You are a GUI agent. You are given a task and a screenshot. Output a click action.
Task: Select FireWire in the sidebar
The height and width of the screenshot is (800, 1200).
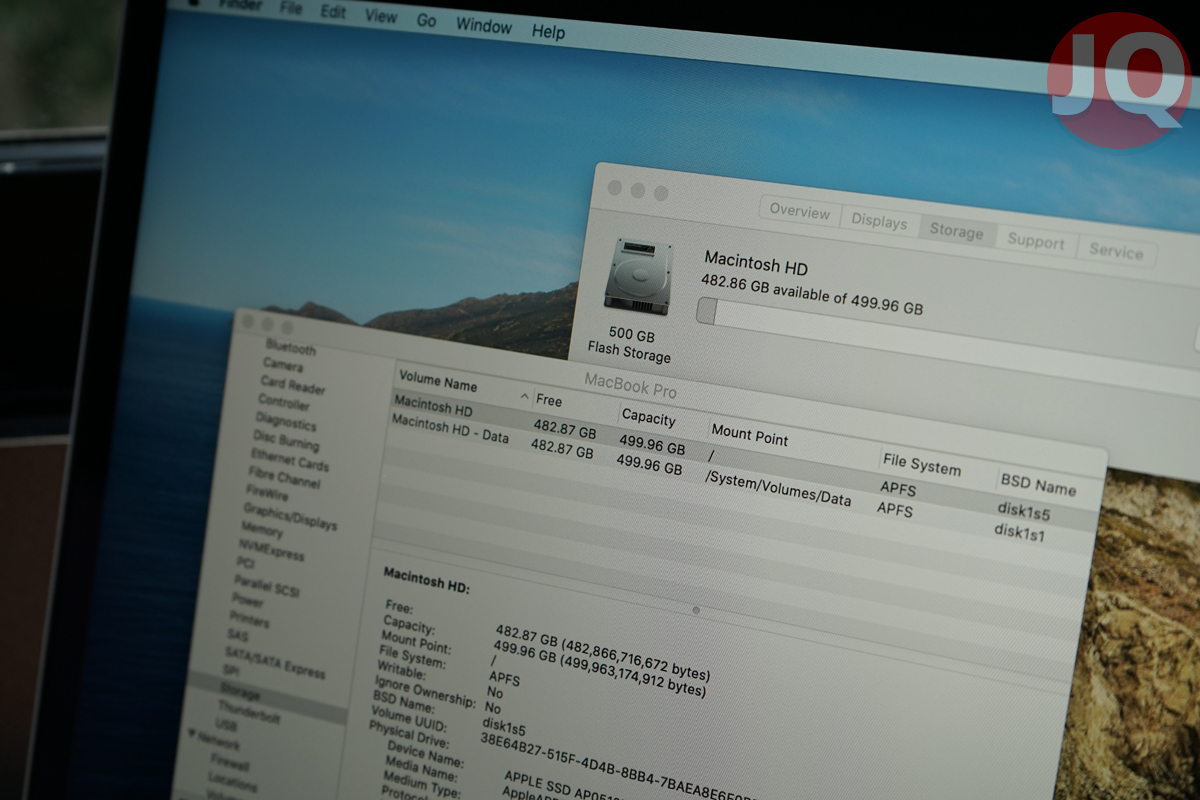268,495
